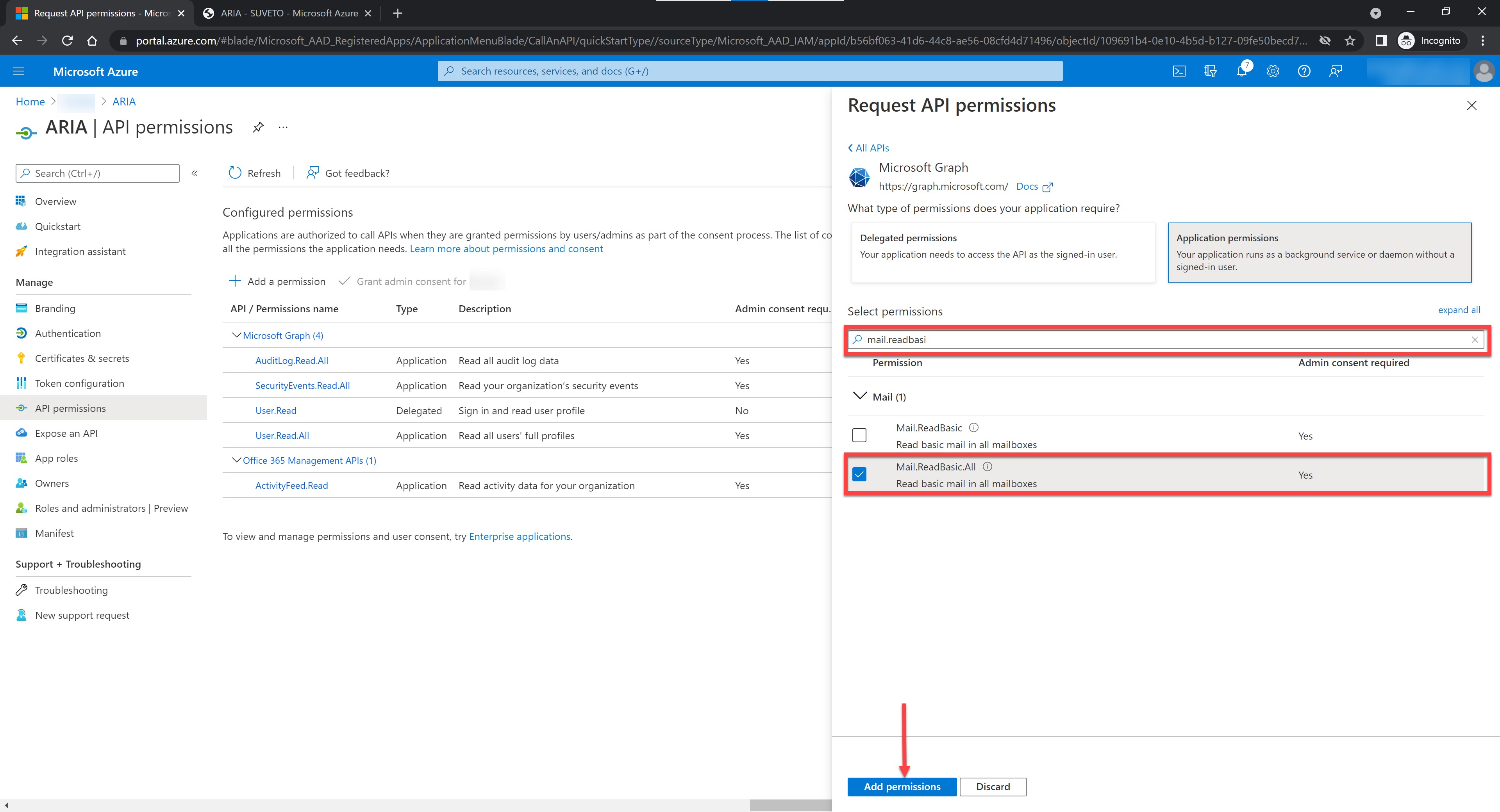Select the Delegated permissions card

point(1003,253)
